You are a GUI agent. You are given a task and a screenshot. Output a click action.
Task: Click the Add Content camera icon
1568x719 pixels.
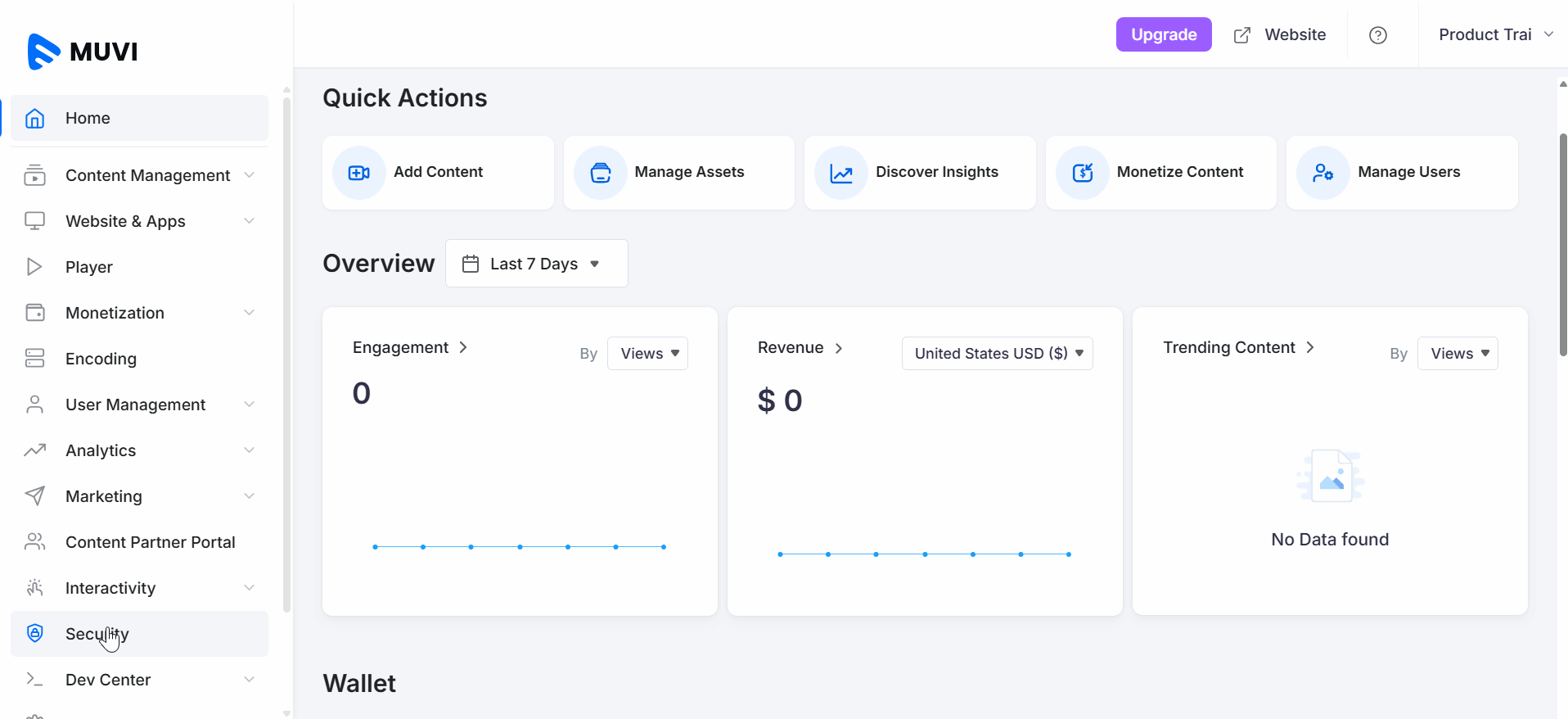[359, 173]
